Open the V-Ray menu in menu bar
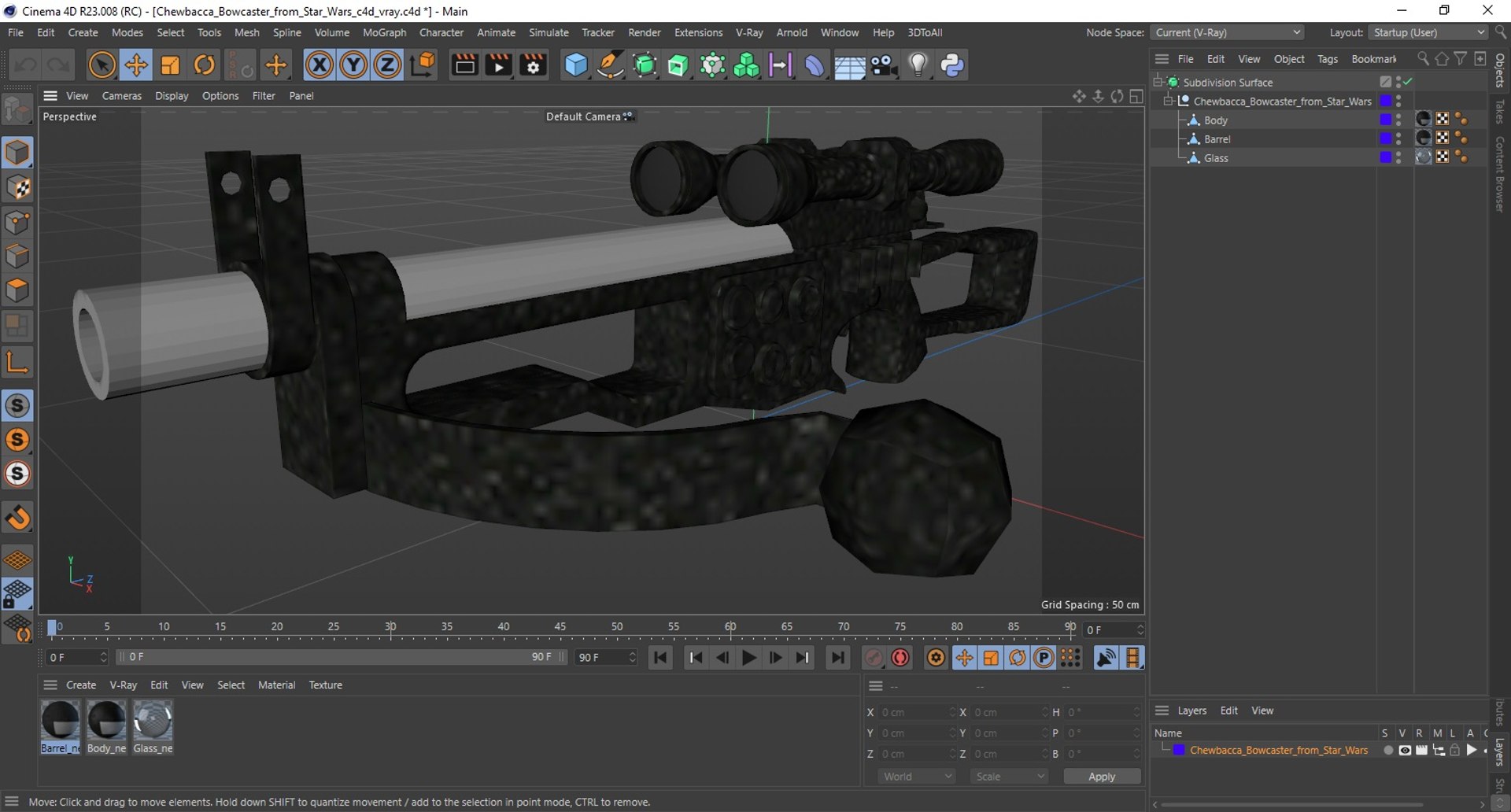The width and height of the screenshot is (1511, 812). pyautogui.click(x=749, y=32)
